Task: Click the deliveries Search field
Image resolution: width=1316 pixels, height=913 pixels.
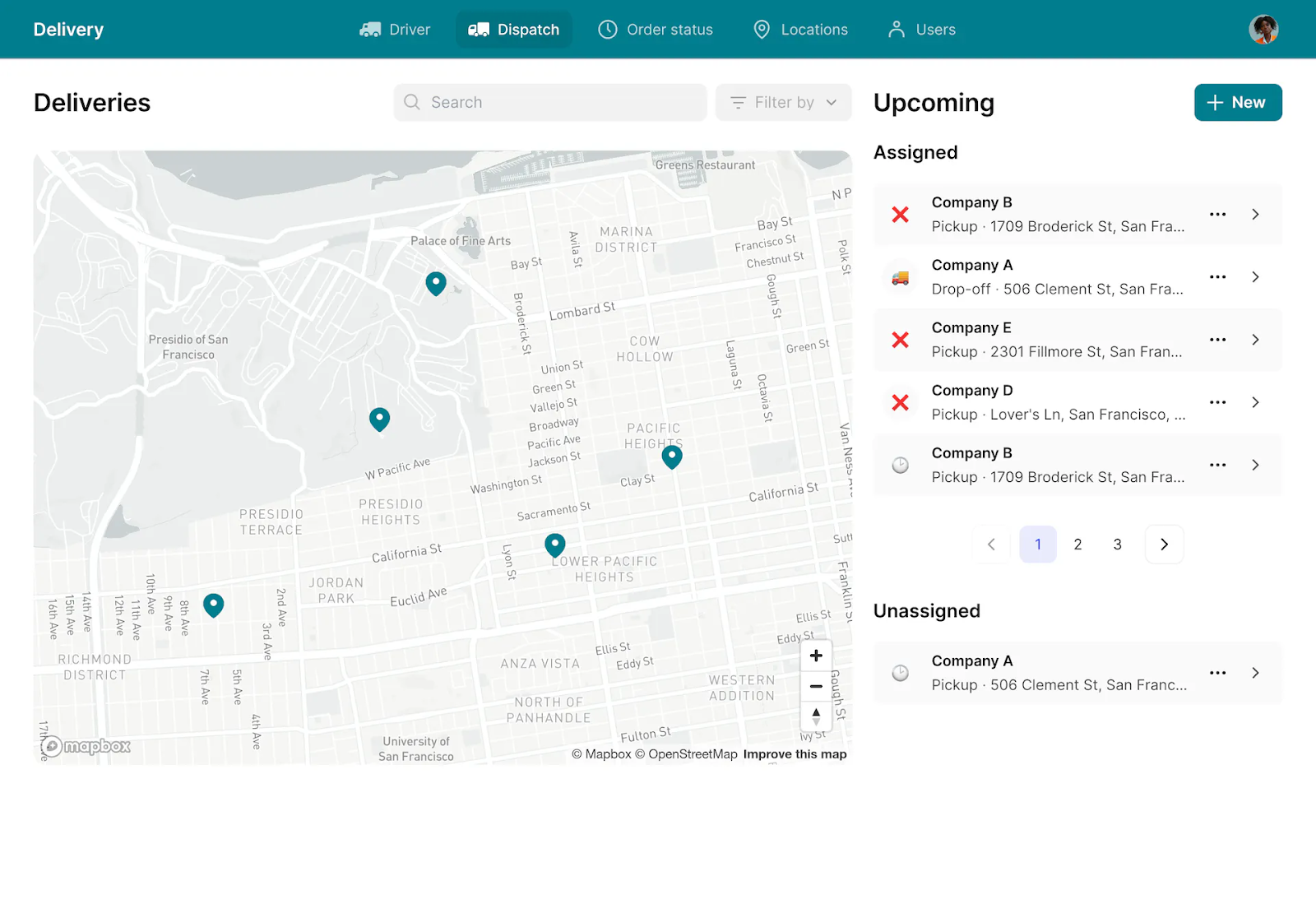Action: [549, 103]
